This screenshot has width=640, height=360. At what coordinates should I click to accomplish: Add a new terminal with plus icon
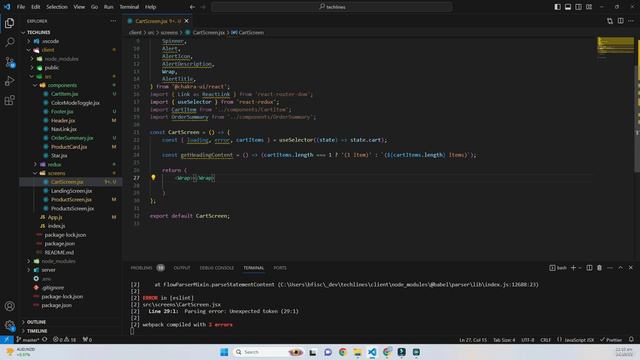pyautogui.click(x=573, y=268)
